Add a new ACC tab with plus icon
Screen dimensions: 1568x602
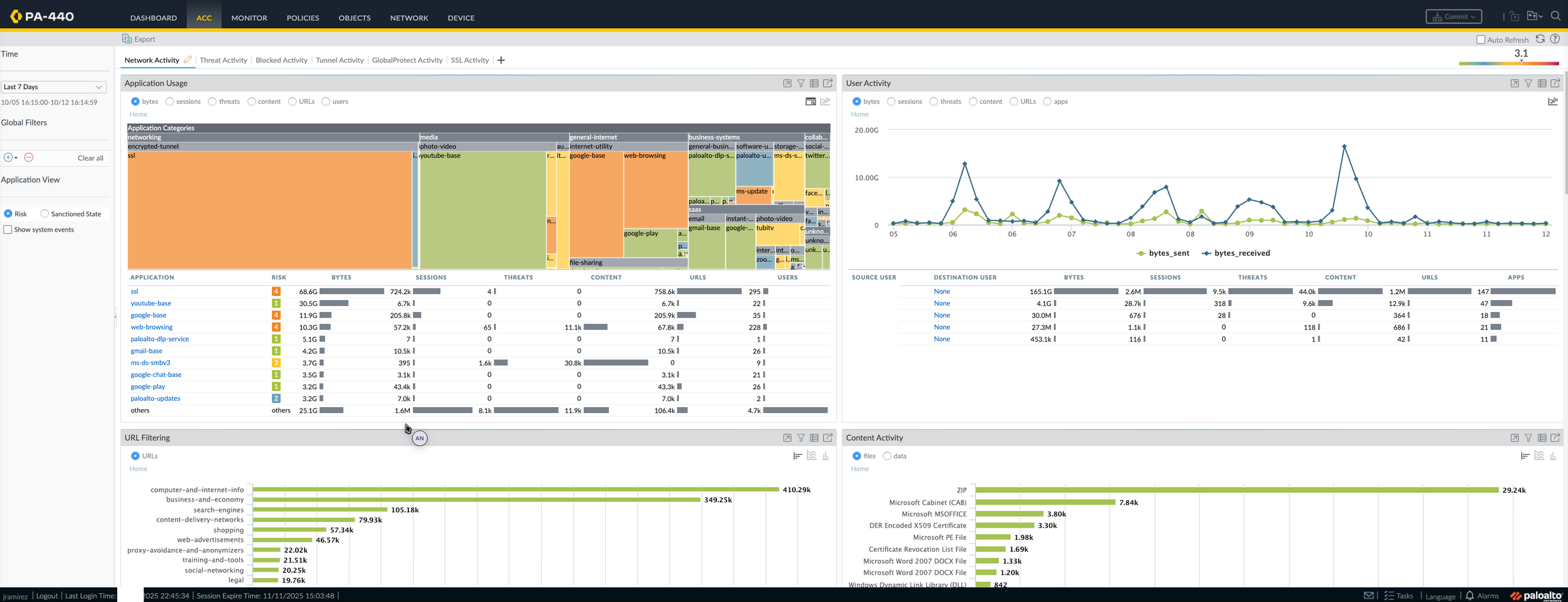tap(501, 60)
